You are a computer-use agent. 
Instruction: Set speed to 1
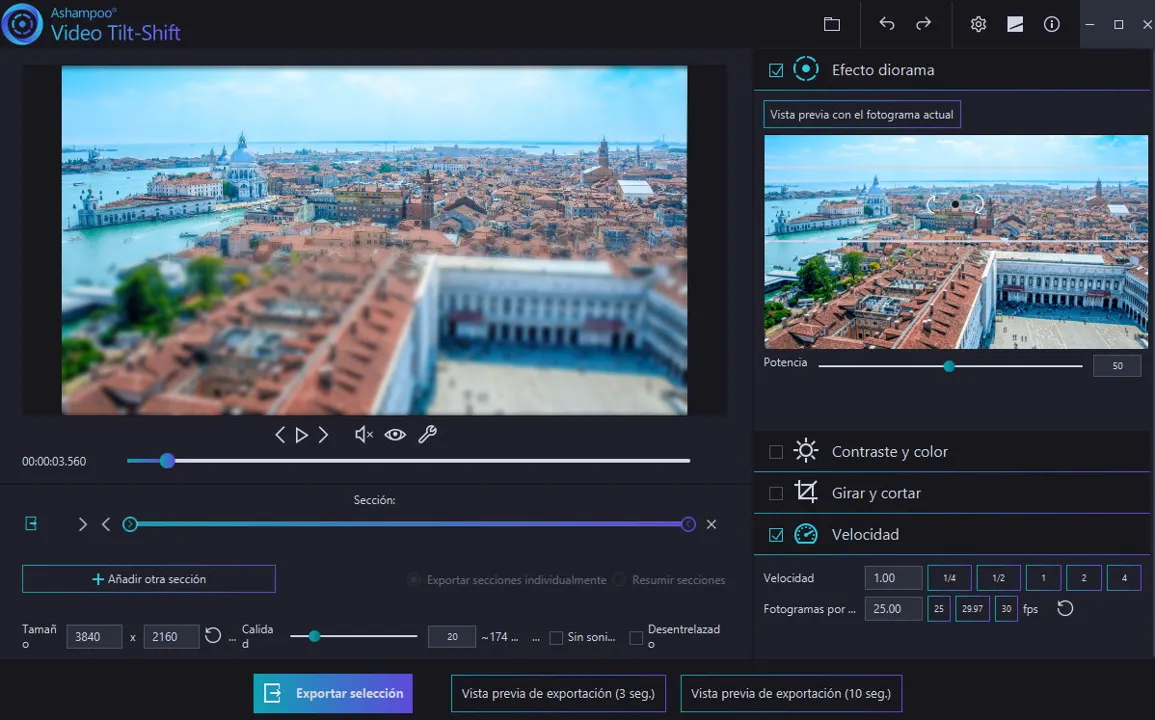[x=1043, y=578]
